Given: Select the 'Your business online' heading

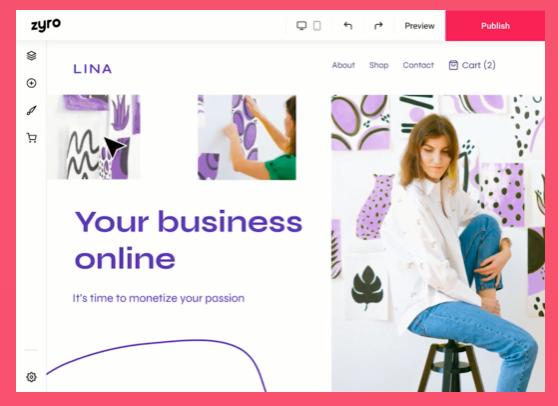Looking at the screenshot, I should click(x=189, y=240).
